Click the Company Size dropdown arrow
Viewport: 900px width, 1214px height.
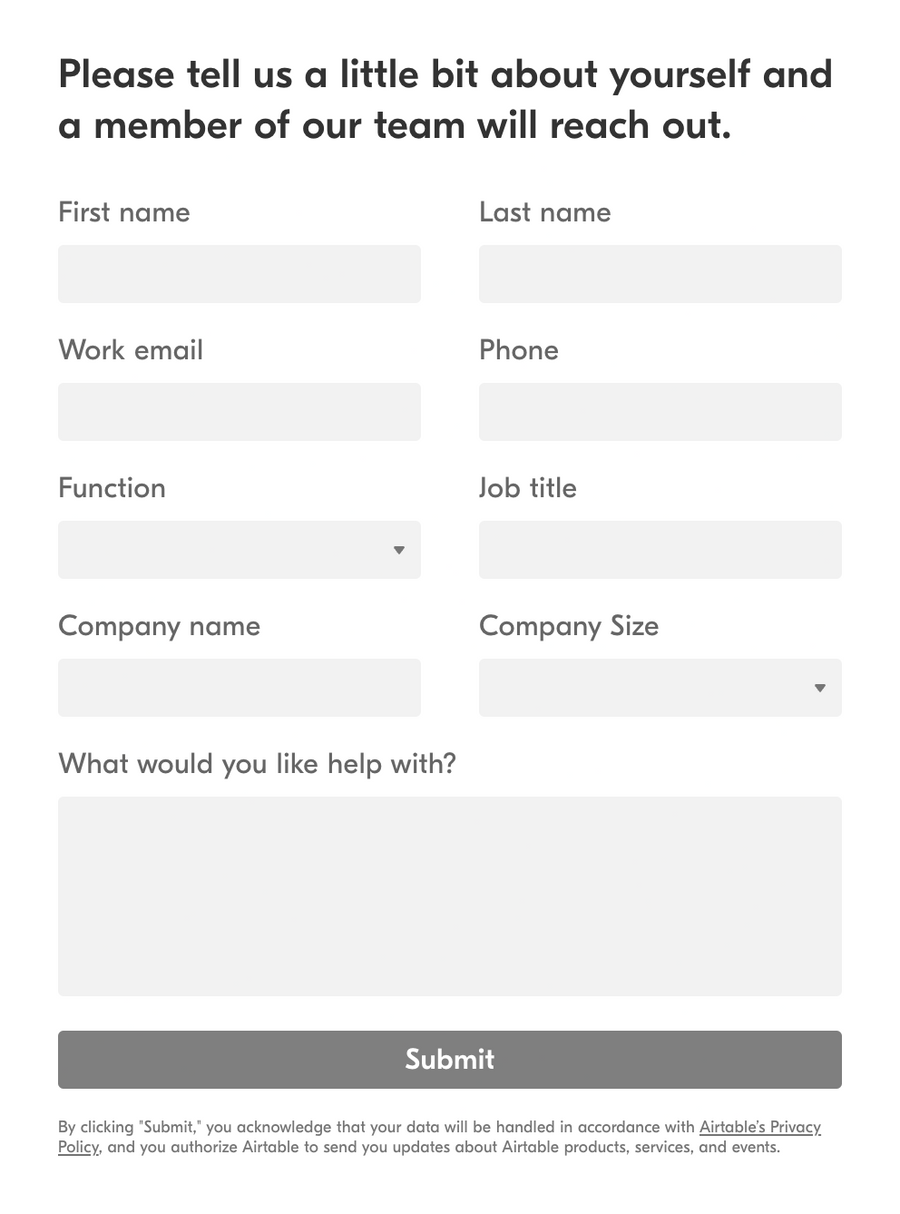pyautogui.click(x=819, y=688)
